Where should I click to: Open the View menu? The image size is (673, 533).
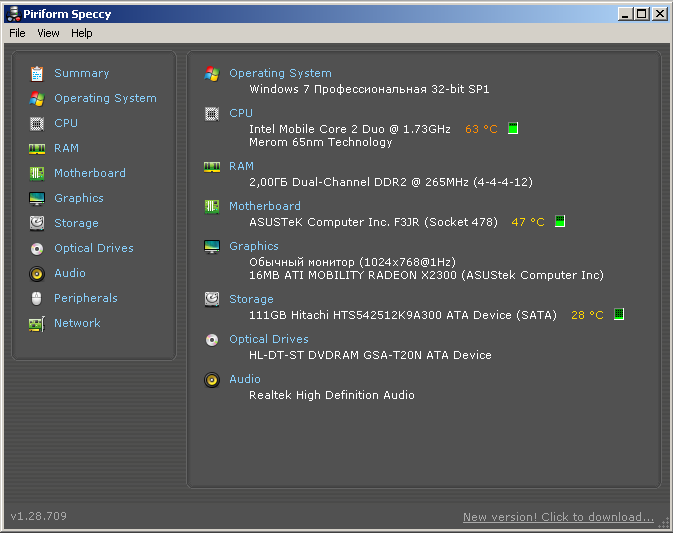(x=48, y=33)
